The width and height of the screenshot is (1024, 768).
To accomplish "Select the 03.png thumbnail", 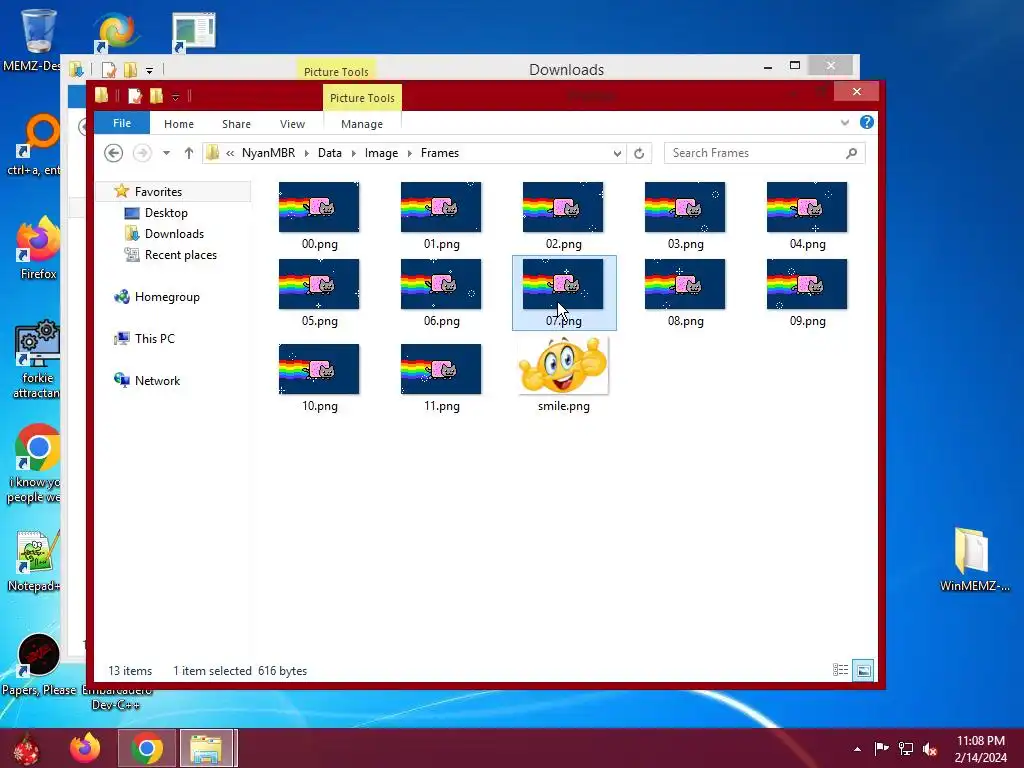I will [685, 207].
